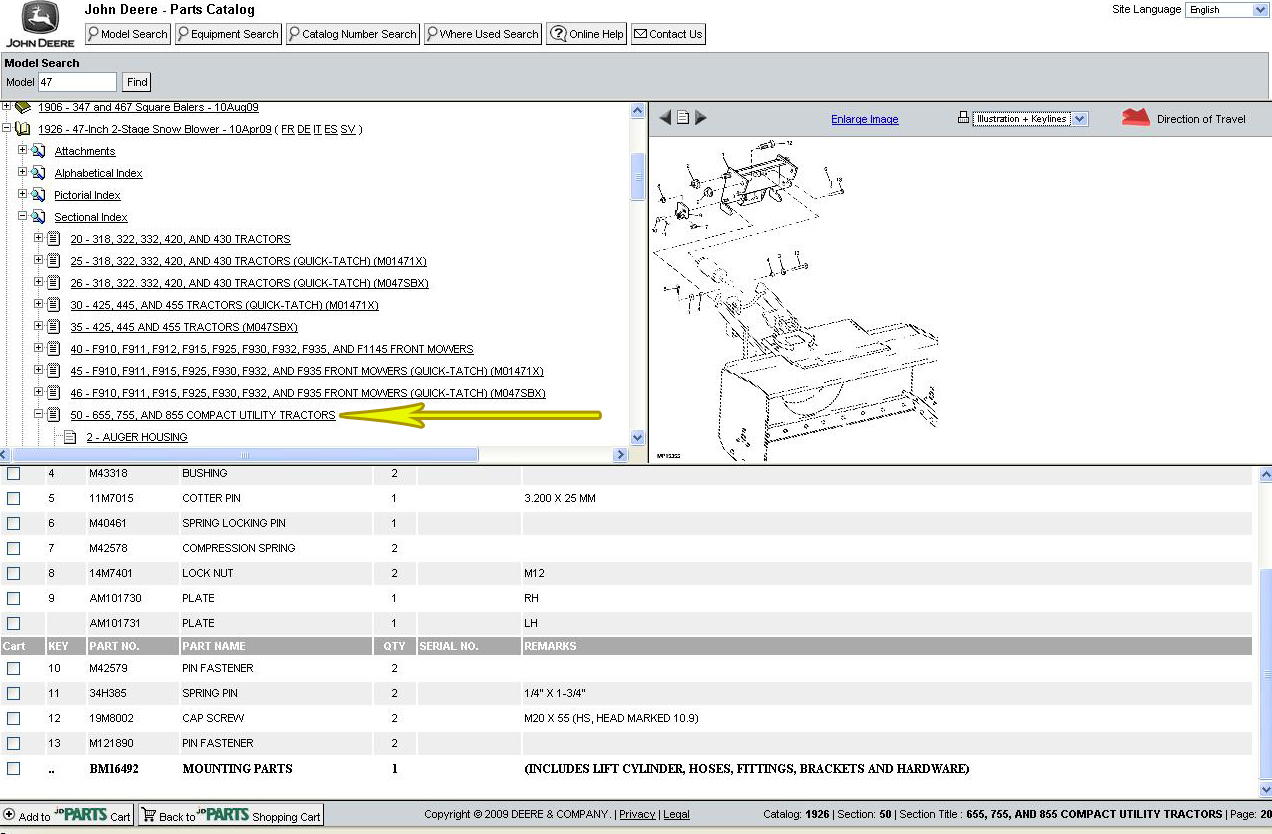Click the next illustration right arrow
This screenshot has width=1272, height=834.
[x=701, y=118]
